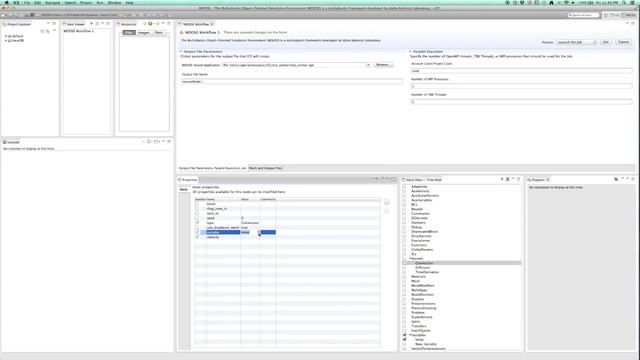Click the first Resources toolbar icon
Screen dimensions: 640x360
tap(144, 24)
